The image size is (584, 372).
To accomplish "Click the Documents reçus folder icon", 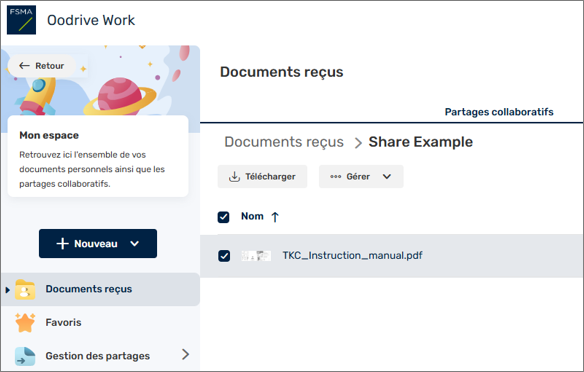I will click(x=25, y=289).
